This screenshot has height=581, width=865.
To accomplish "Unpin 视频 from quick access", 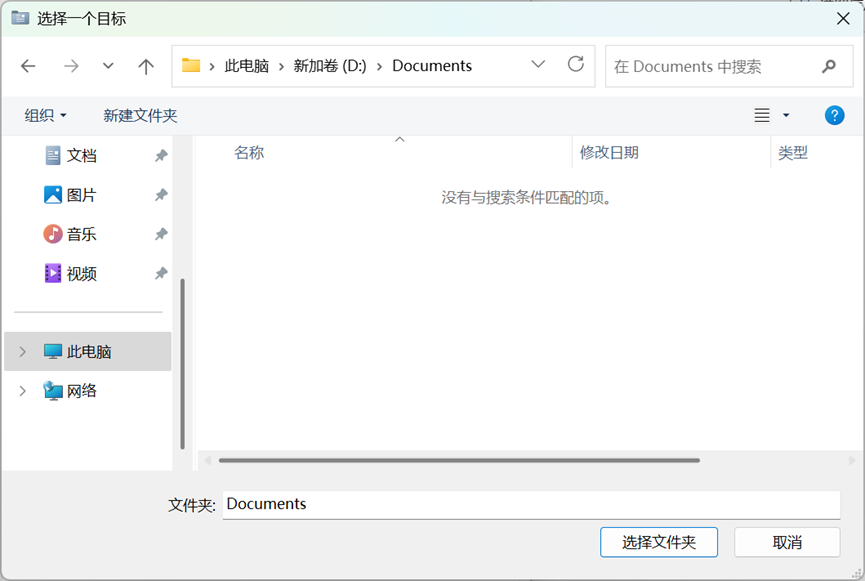I will (x=161, y=273).
